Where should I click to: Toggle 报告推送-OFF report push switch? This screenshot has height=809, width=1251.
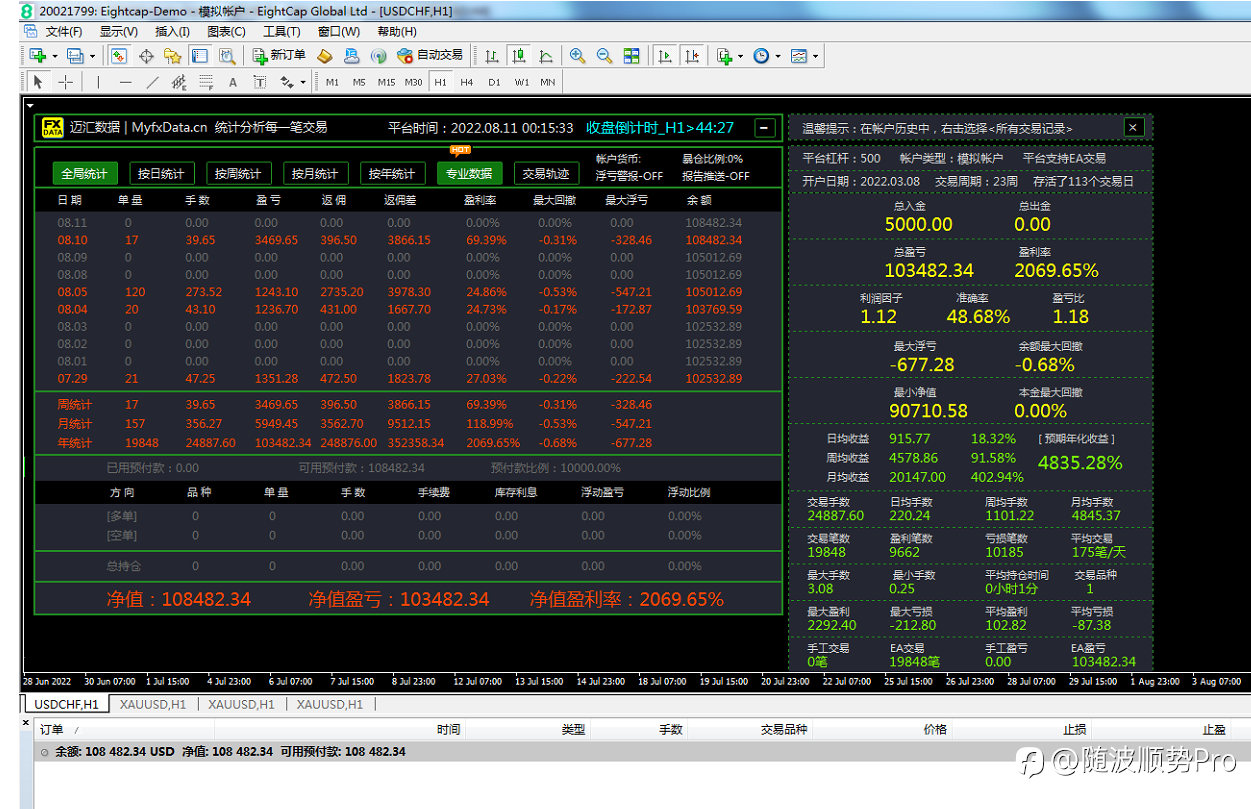pyautogui.click(x=716, y=176)
